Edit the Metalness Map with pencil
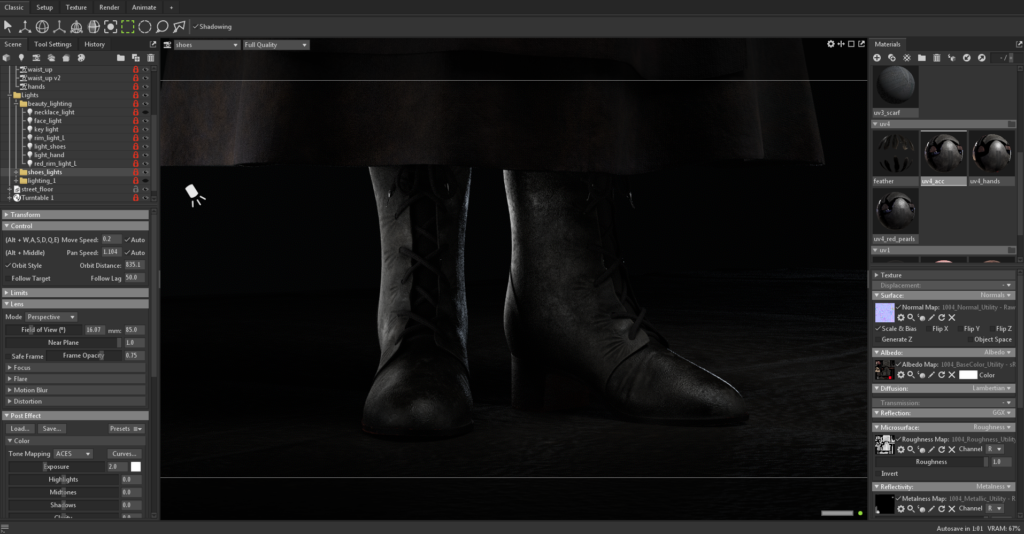The image size is (1024, 534). click(x=931, y=508)
